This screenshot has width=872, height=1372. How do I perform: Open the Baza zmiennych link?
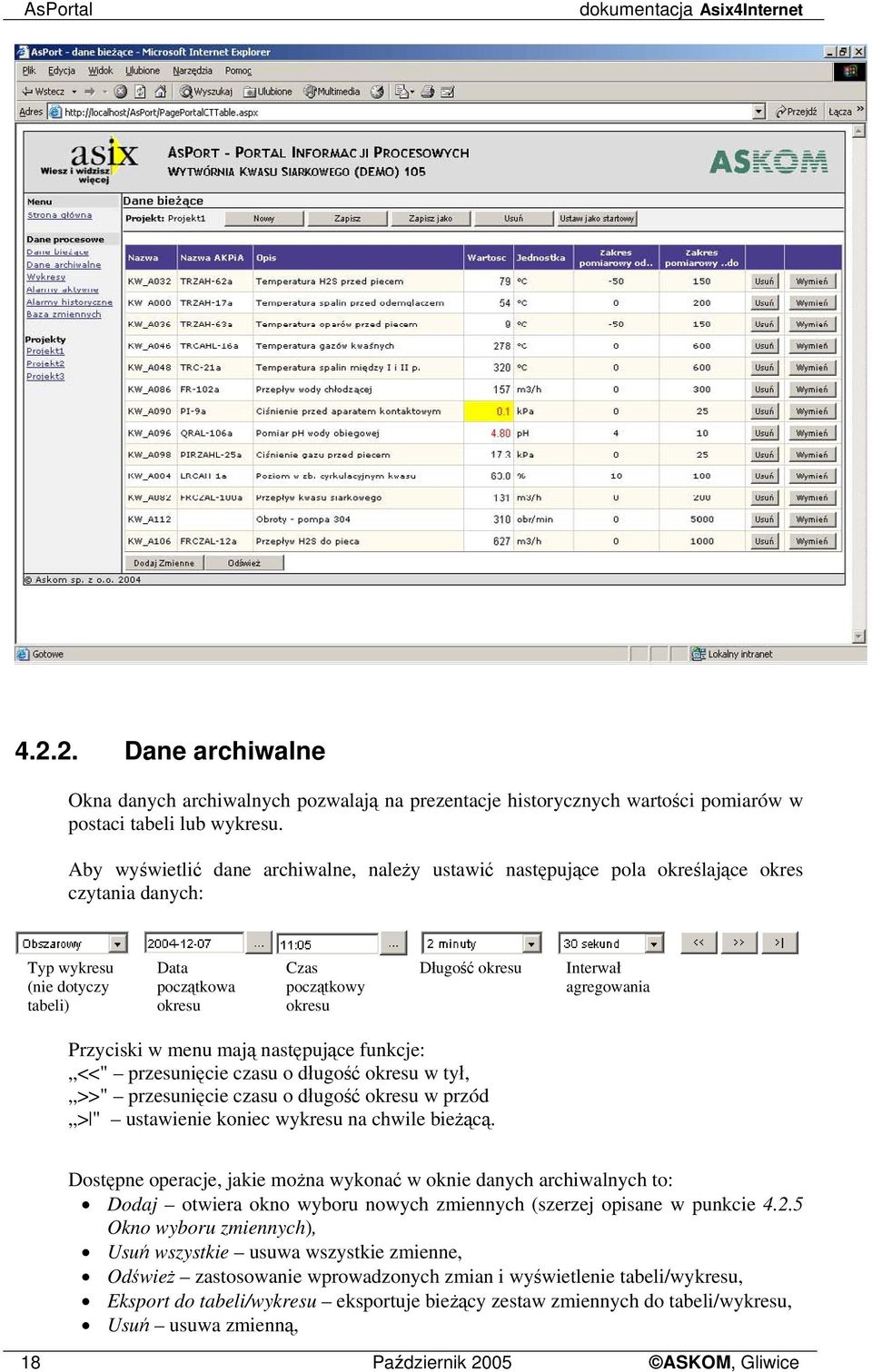pos(64,314)
